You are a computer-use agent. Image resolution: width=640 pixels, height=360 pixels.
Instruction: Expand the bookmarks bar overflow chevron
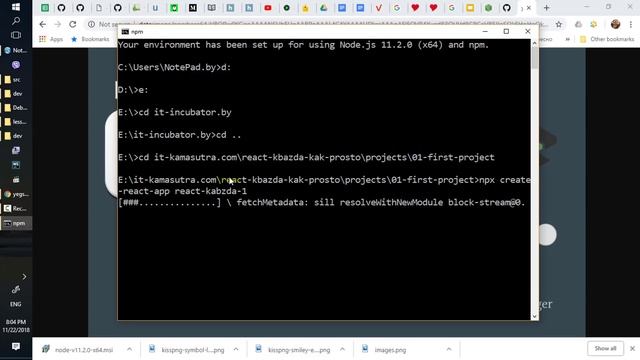(567, 39)
